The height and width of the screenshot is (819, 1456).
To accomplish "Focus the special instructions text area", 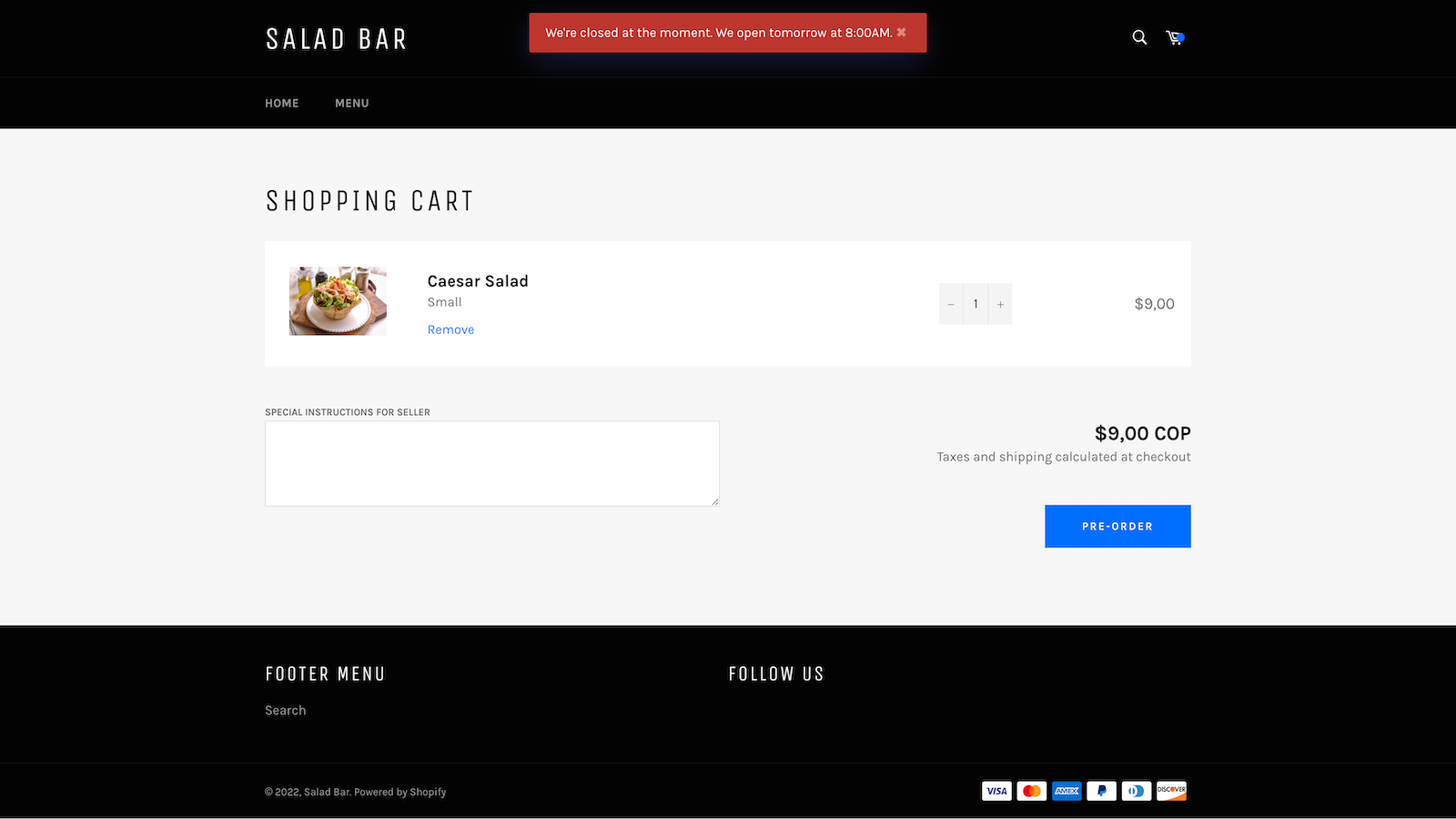I will (491, 463).
